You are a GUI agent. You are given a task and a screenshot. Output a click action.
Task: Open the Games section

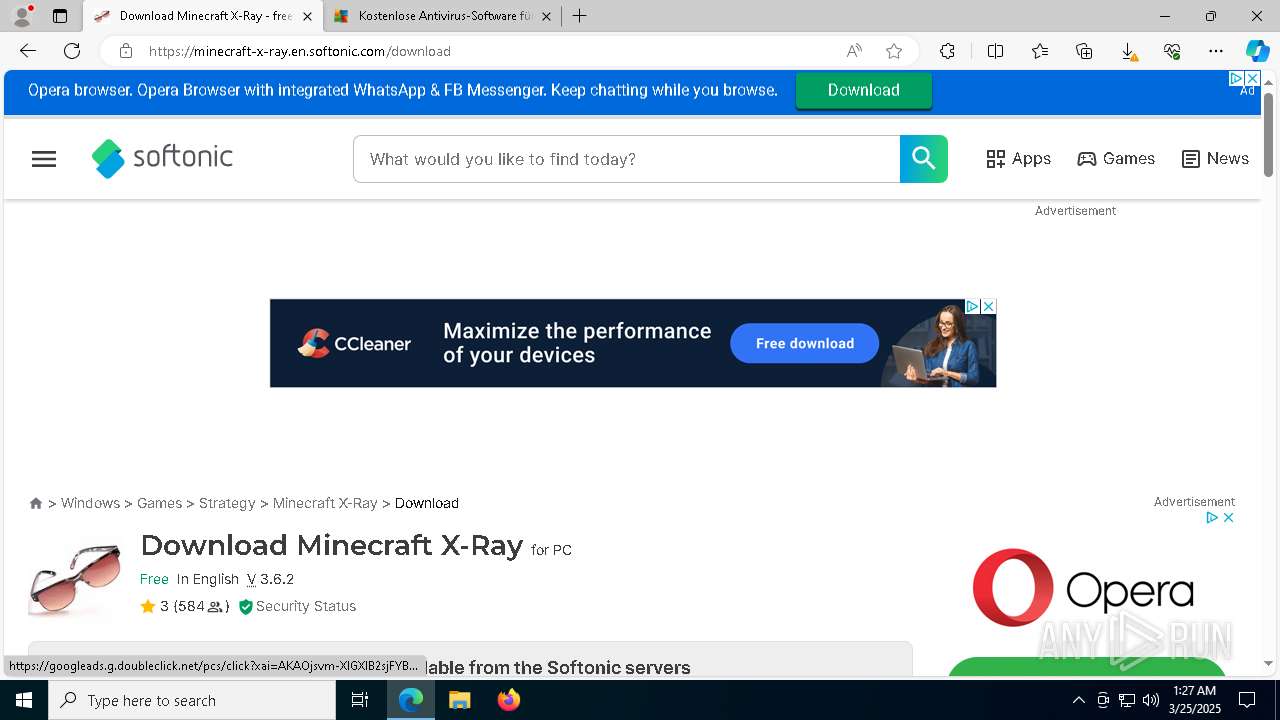tap(1116, 159)
